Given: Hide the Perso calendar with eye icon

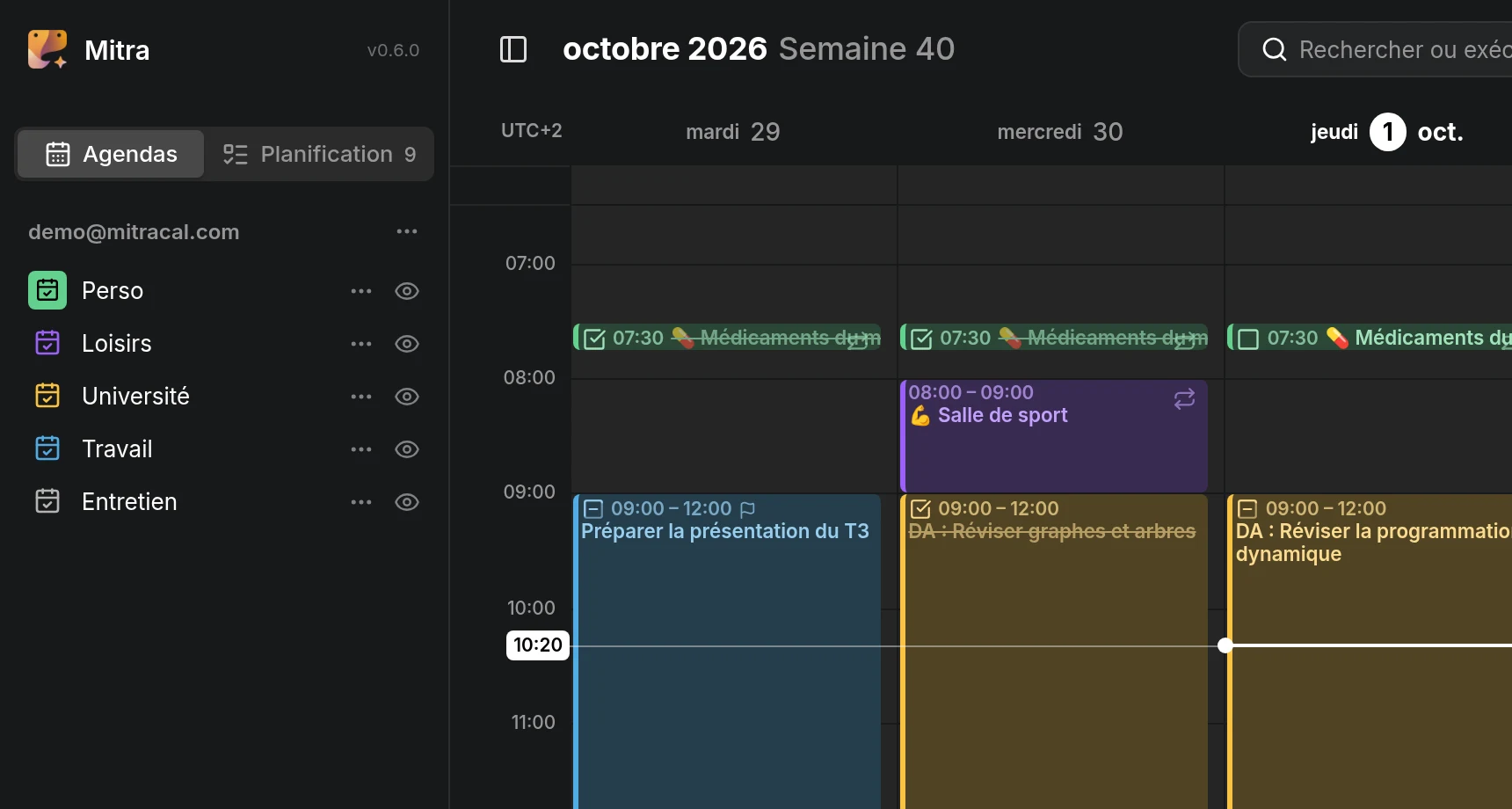Looking at the screenshot, I should 407,291.
